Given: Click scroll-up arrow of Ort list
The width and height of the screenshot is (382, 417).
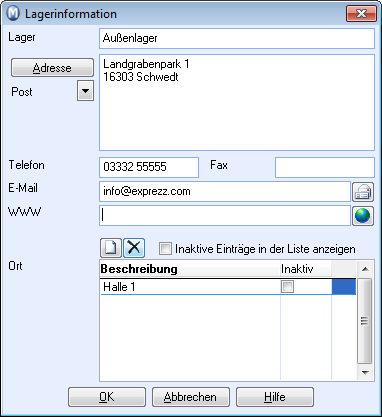Looking at the screenshot, I should 365,269.
